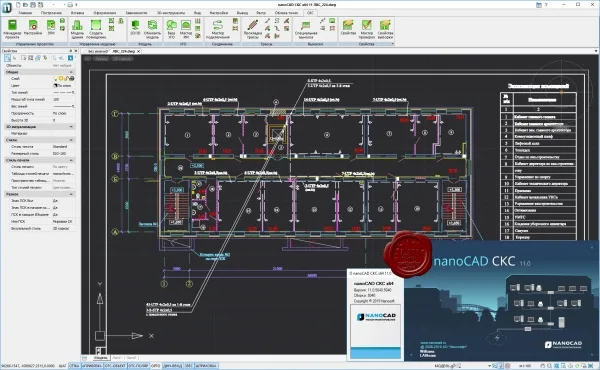Toggle ОТС-ПОЛЯР polar tracking

coord(138,366)
